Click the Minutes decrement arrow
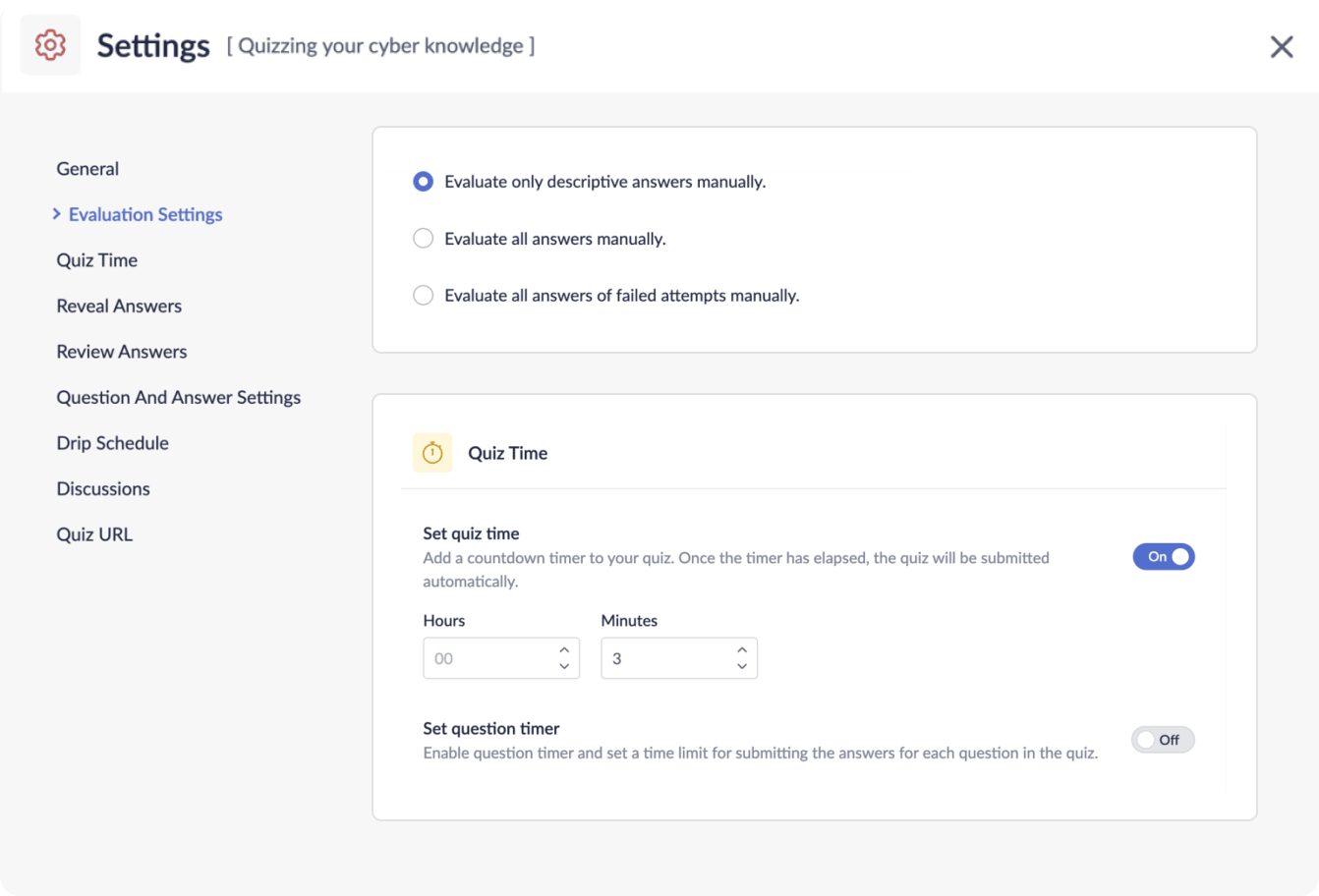 [x=741, y=667]
